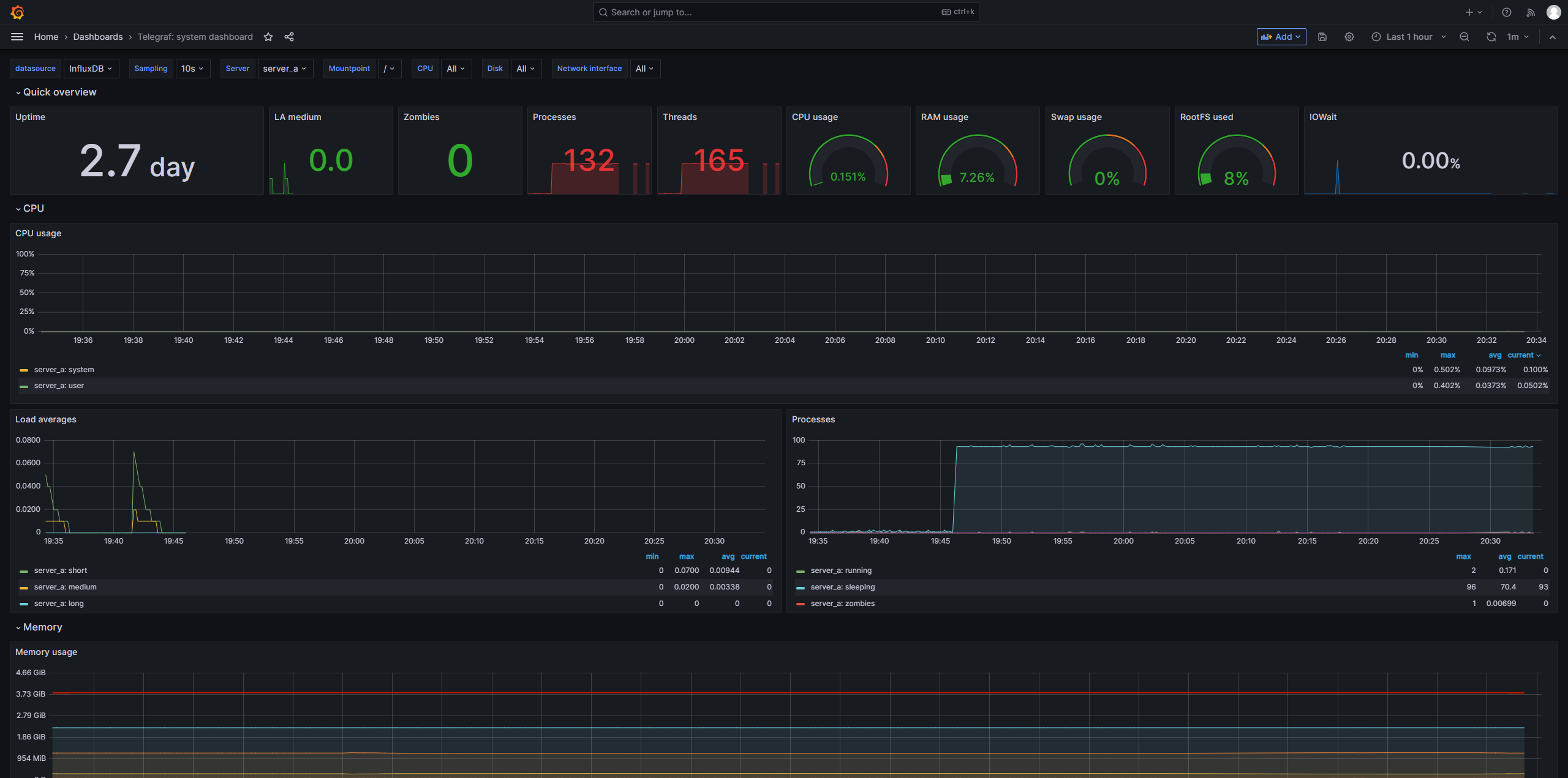
Task: Open the Mountpoint / dropdown
Action: coord(390,69)
